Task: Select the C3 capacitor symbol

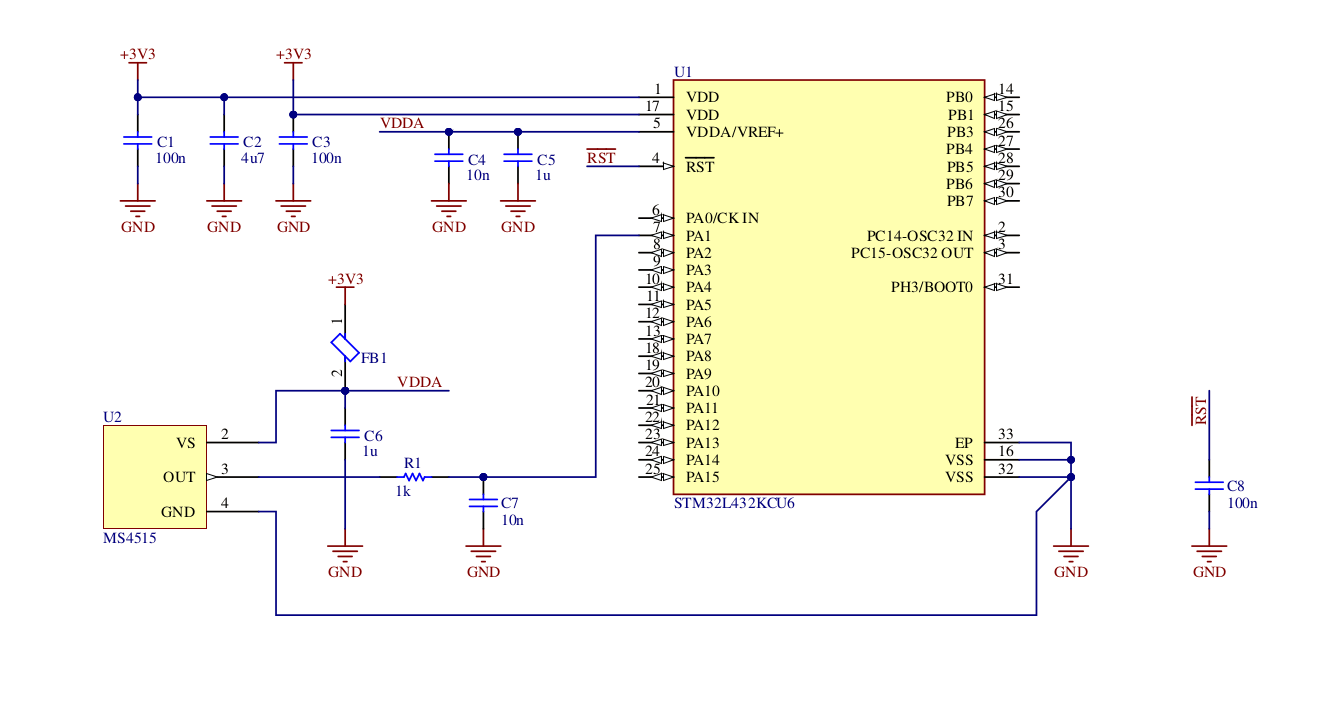Action: point(292,142)
